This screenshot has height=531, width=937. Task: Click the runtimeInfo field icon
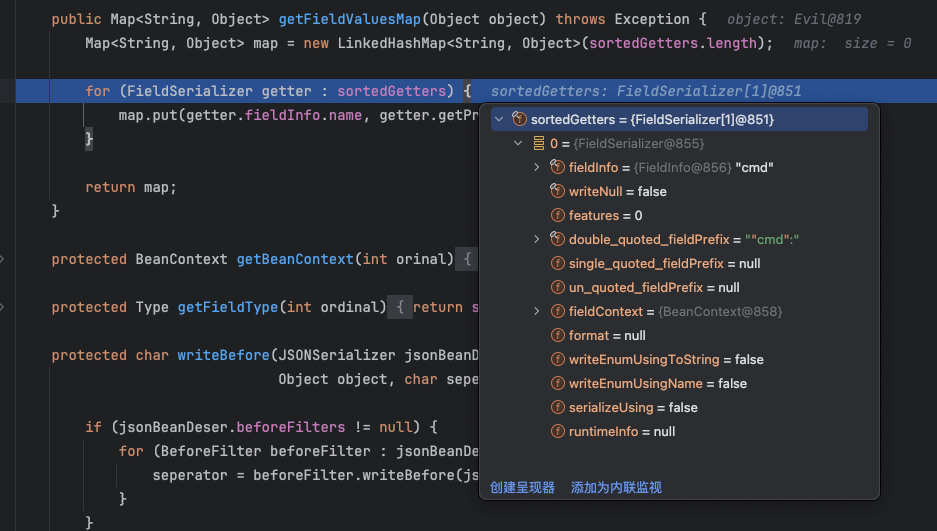[558, 432]
